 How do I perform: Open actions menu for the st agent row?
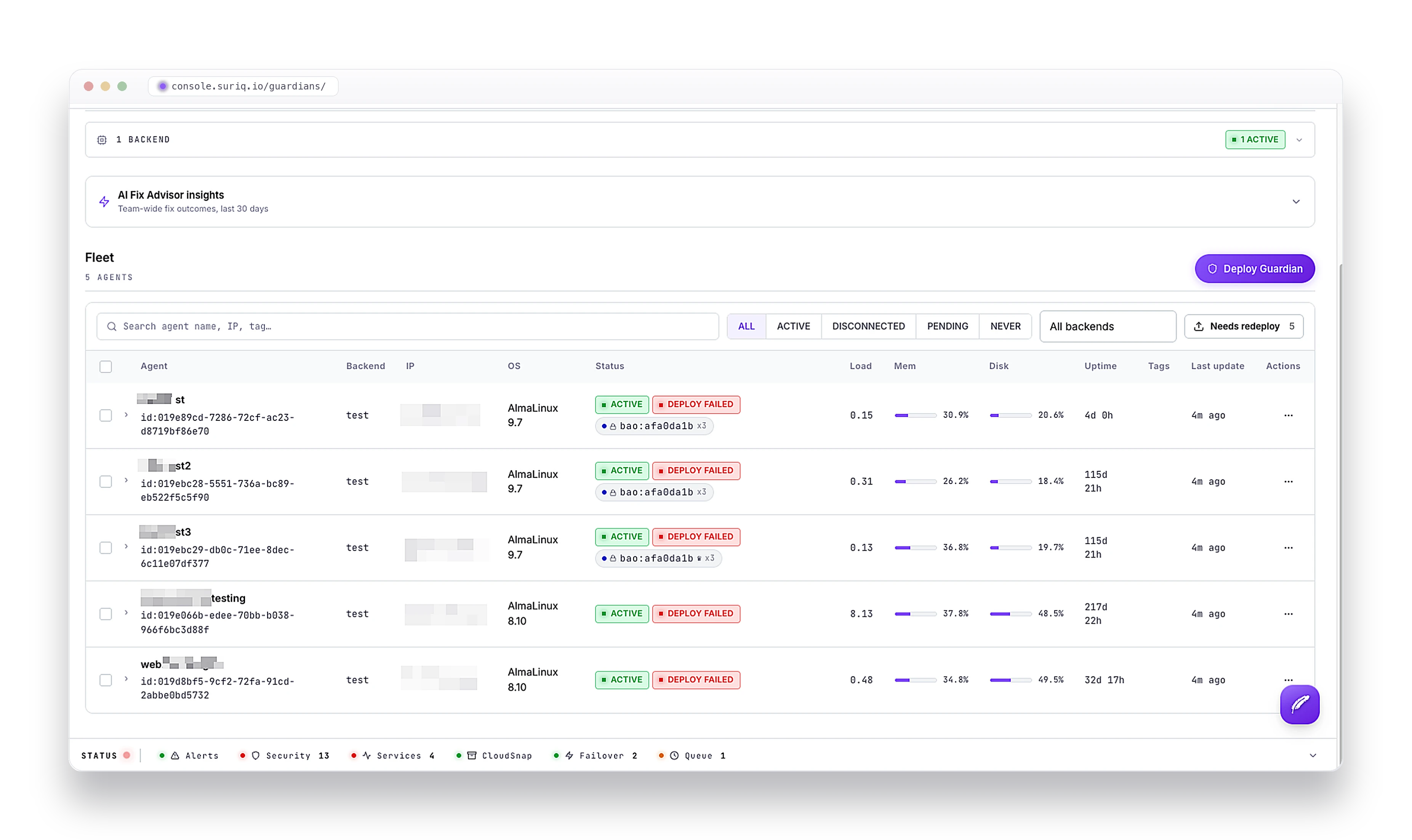(1288, 415)
